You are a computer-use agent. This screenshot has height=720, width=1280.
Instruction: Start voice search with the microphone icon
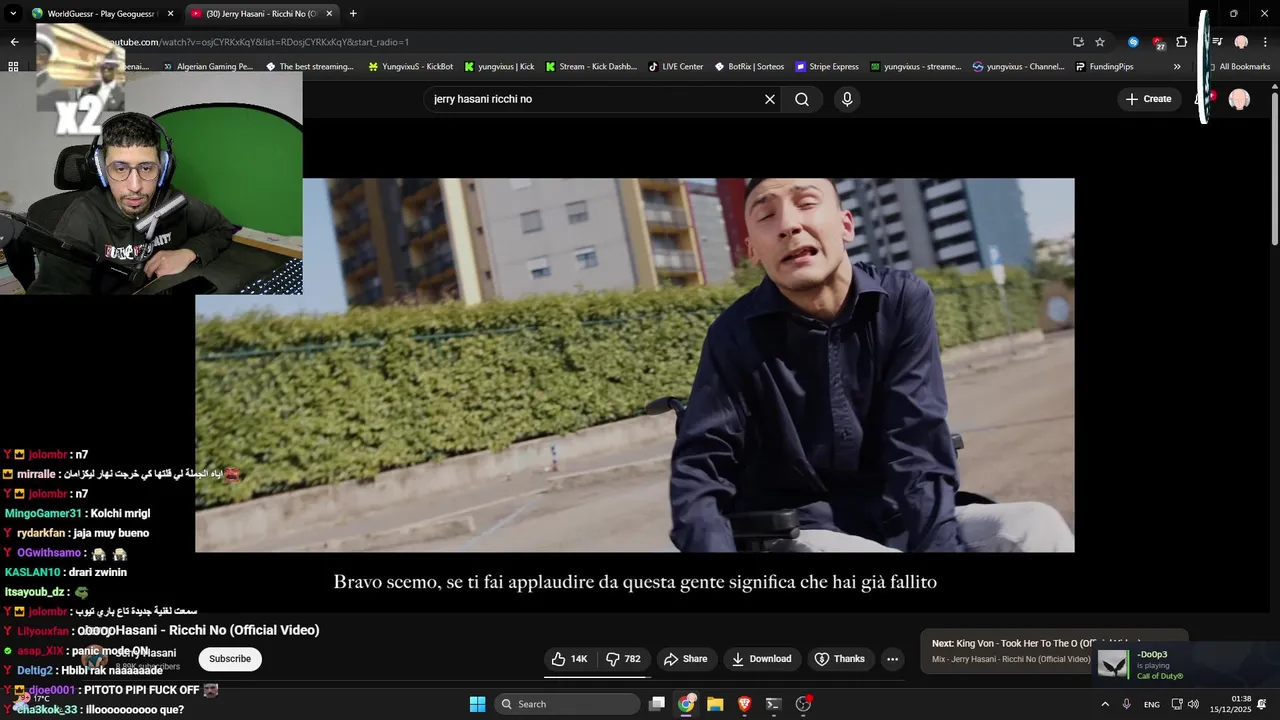pos(847,99)
